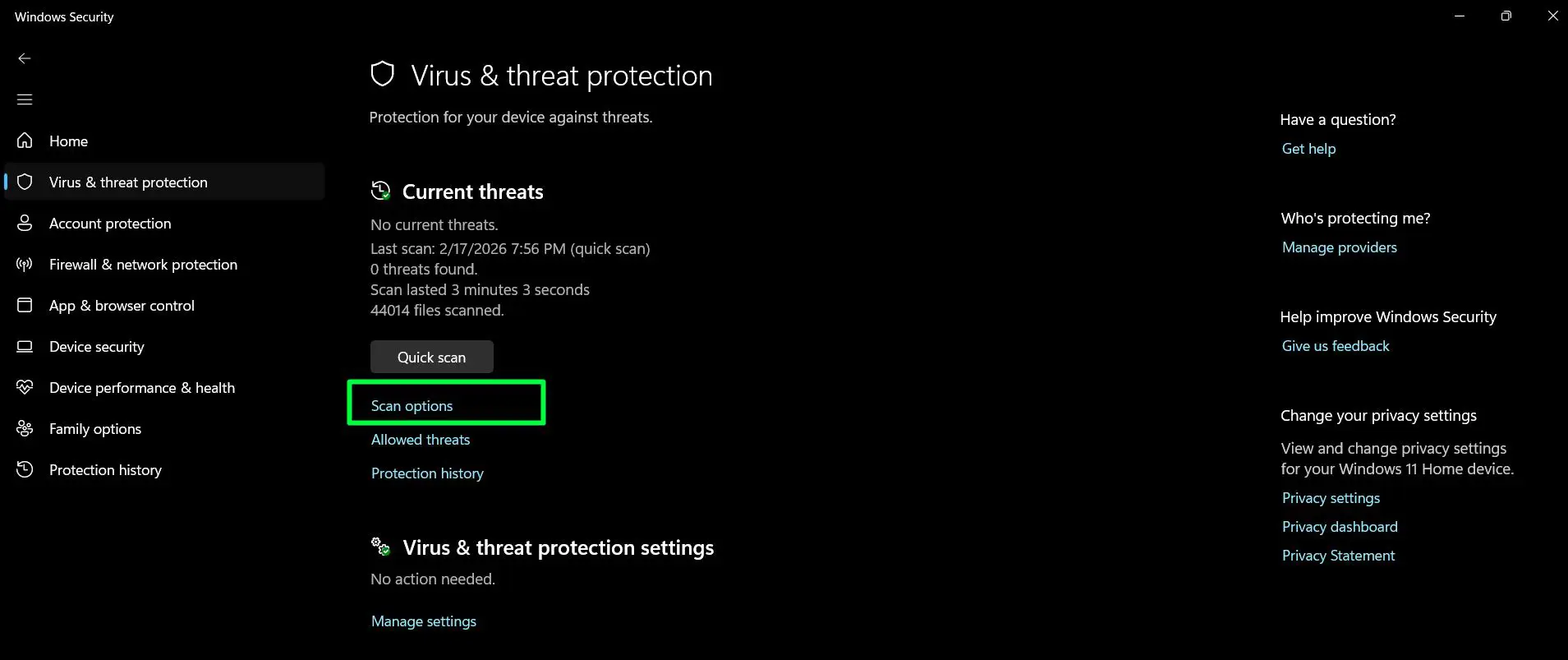Select Virus & threat protection in sidebar
This screenshot has width=1568, height=660.
(128, 182)
